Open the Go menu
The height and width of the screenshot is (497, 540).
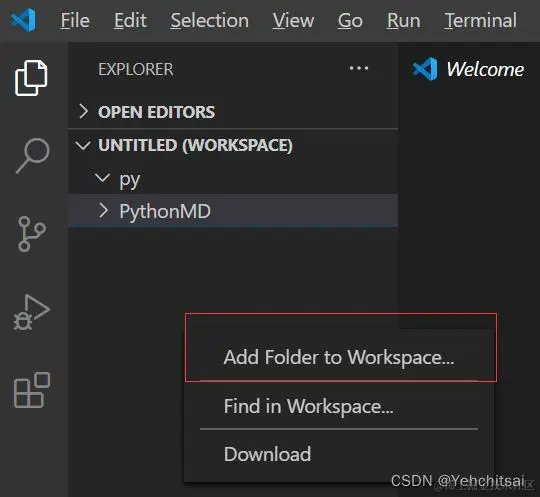tap(350, 20)
